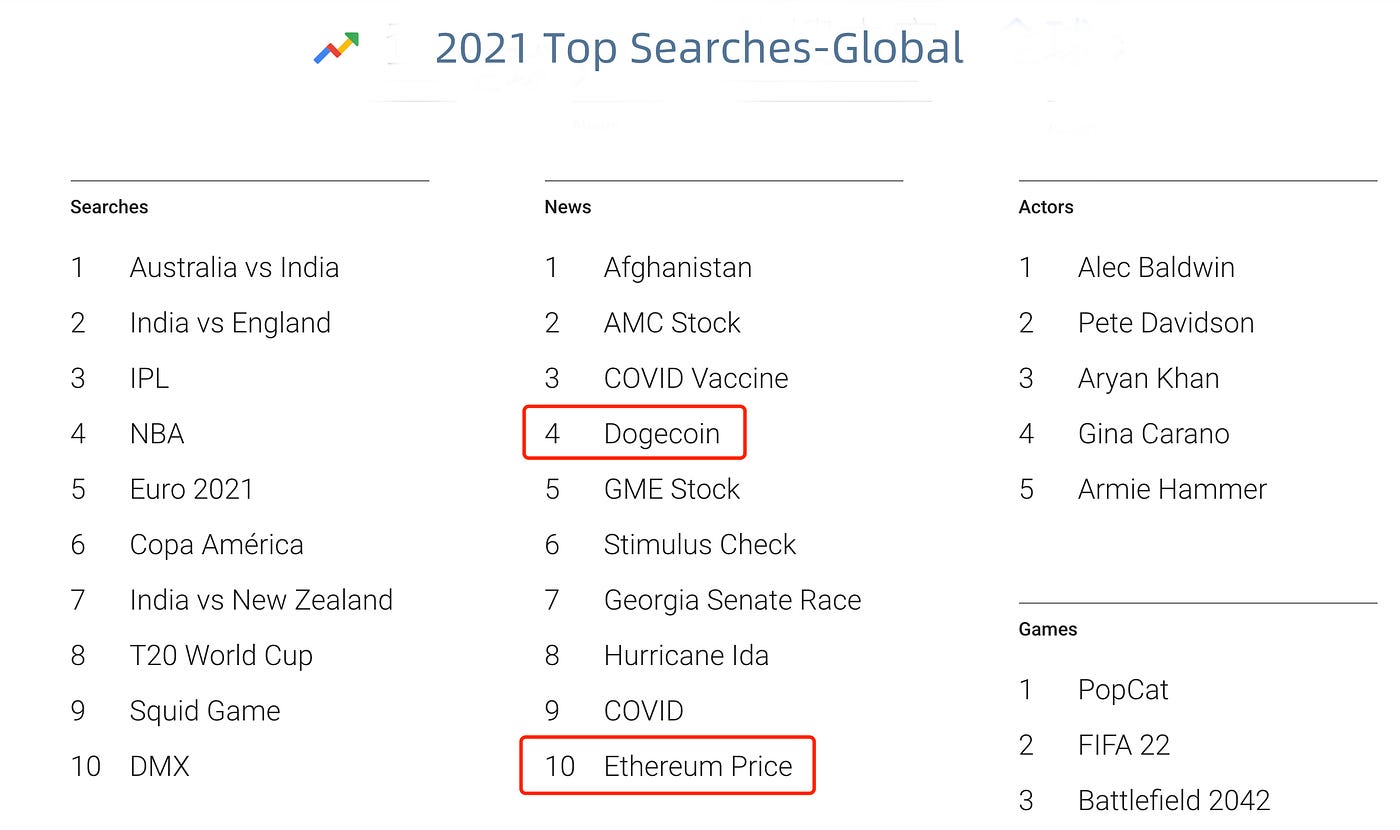Click the Squid Game search entry
This screenshot has width=1400, height=830.
coord(205,711)
